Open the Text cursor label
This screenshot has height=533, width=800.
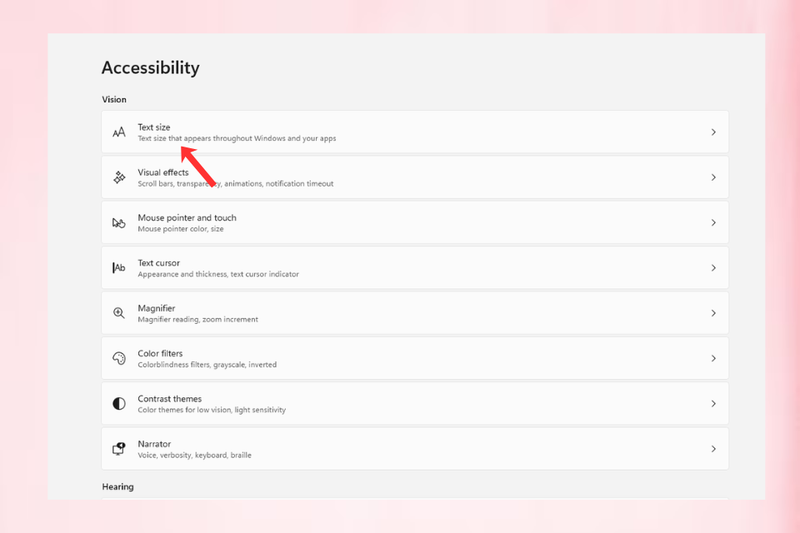tap(159, 263)
